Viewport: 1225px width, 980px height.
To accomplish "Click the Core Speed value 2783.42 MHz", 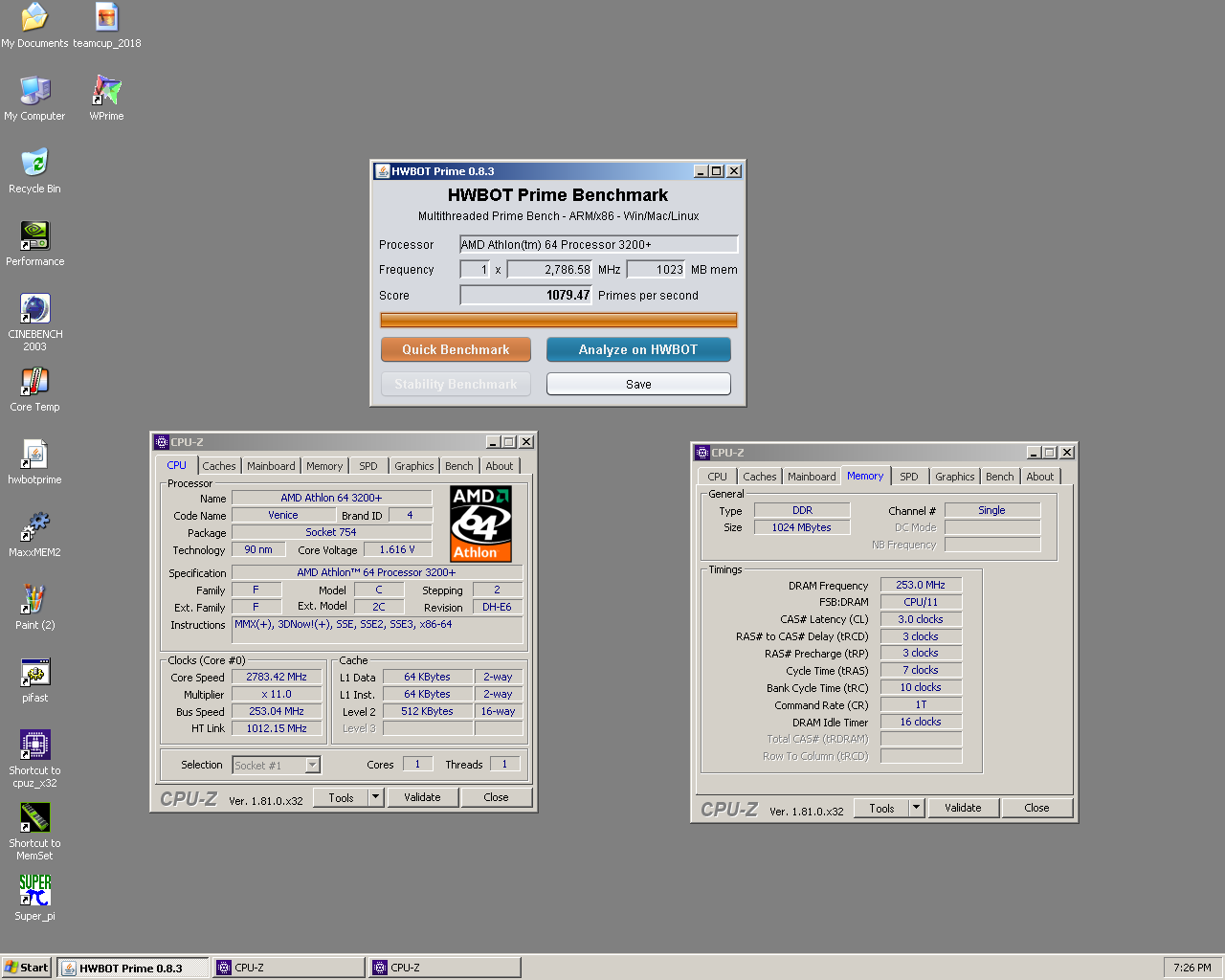I will coord(277,677).
